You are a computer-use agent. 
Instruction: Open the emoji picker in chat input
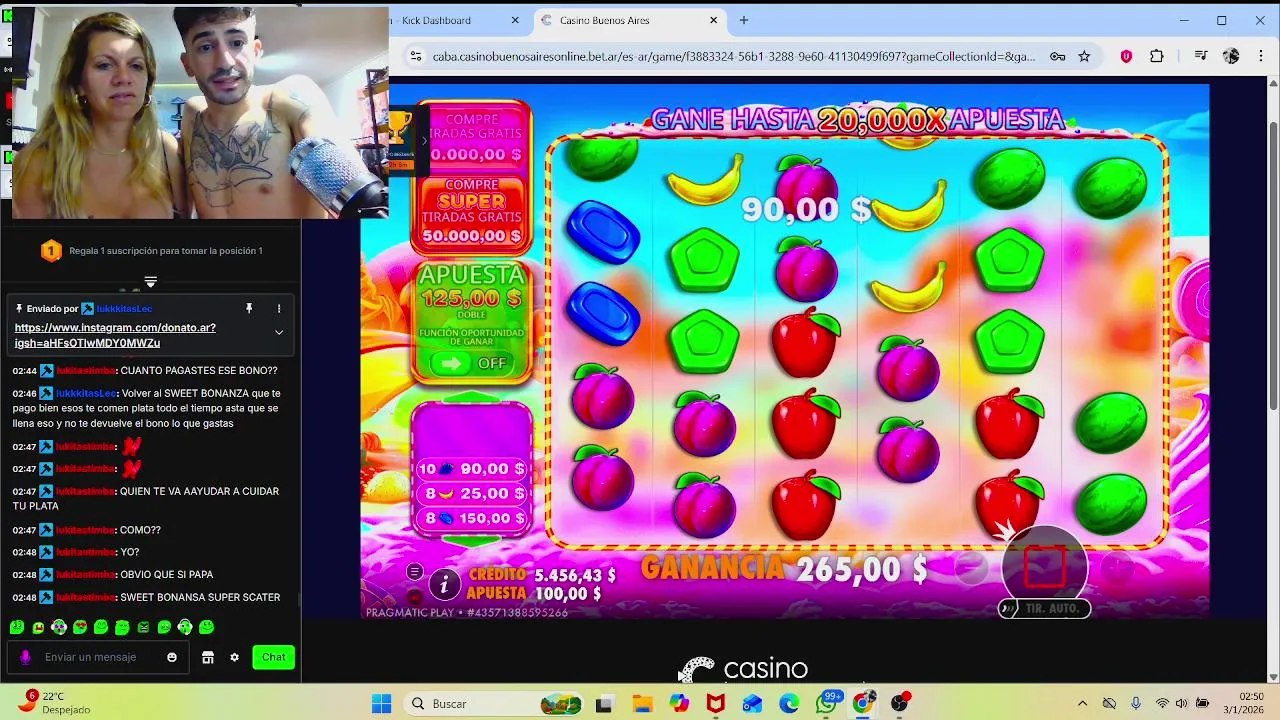[172, 657]
